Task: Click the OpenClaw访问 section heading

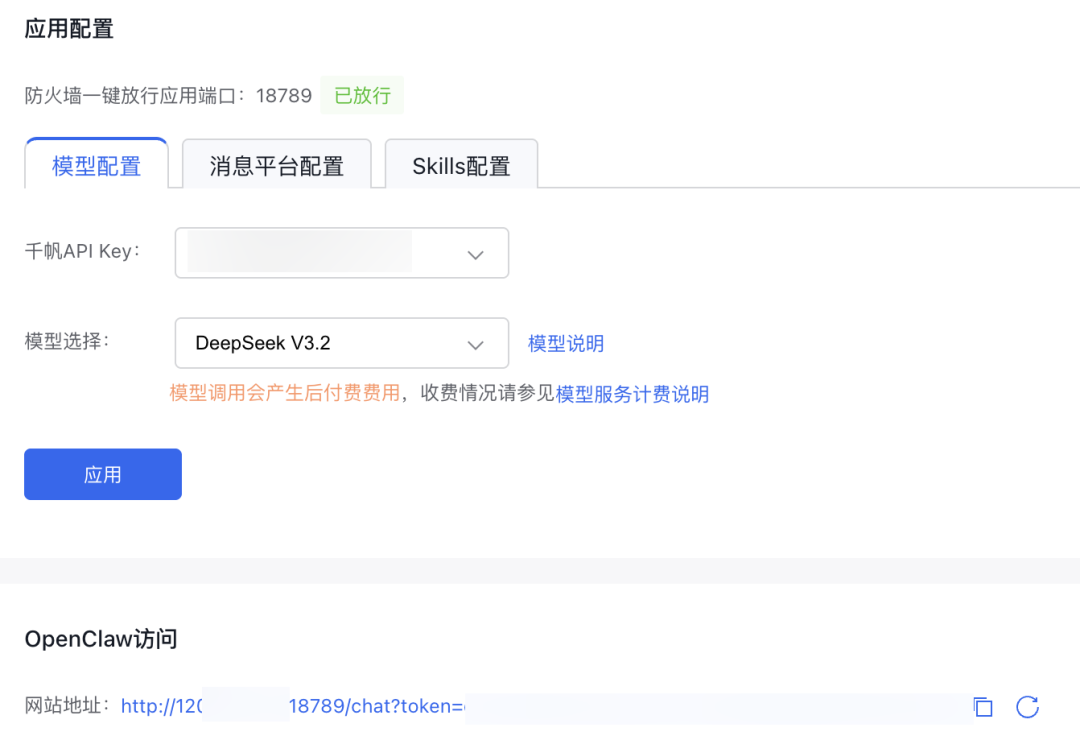Action: point(101,639)
